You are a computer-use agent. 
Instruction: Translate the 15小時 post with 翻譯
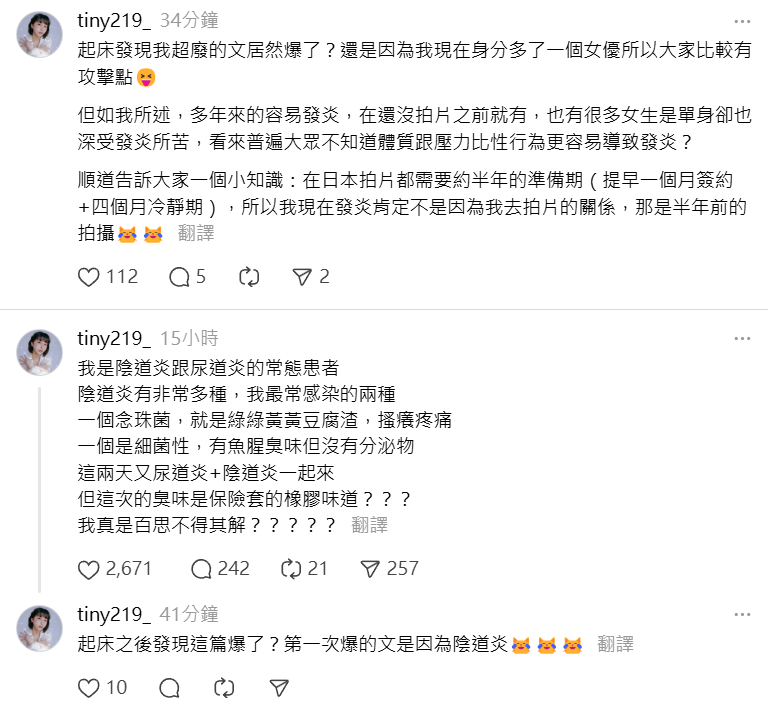pyautogui.click(x=370, y=525)
